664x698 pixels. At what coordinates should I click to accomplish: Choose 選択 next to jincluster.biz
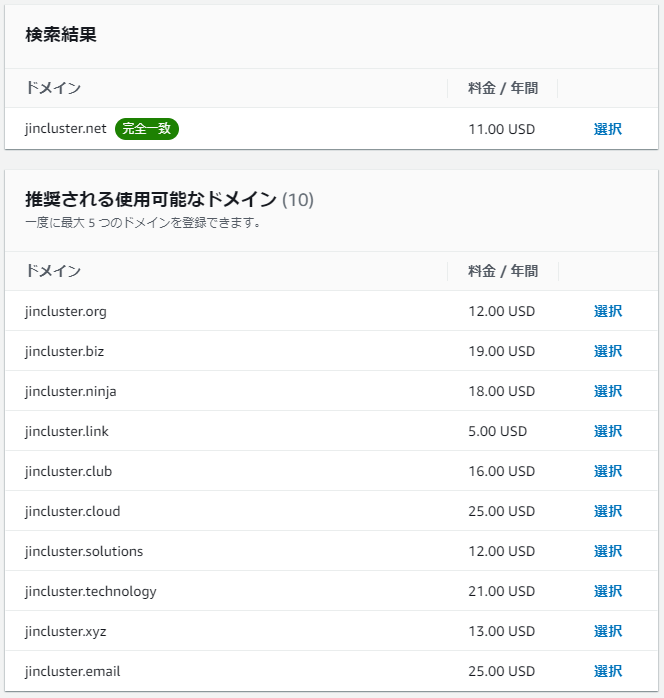[x=607, y=351]
